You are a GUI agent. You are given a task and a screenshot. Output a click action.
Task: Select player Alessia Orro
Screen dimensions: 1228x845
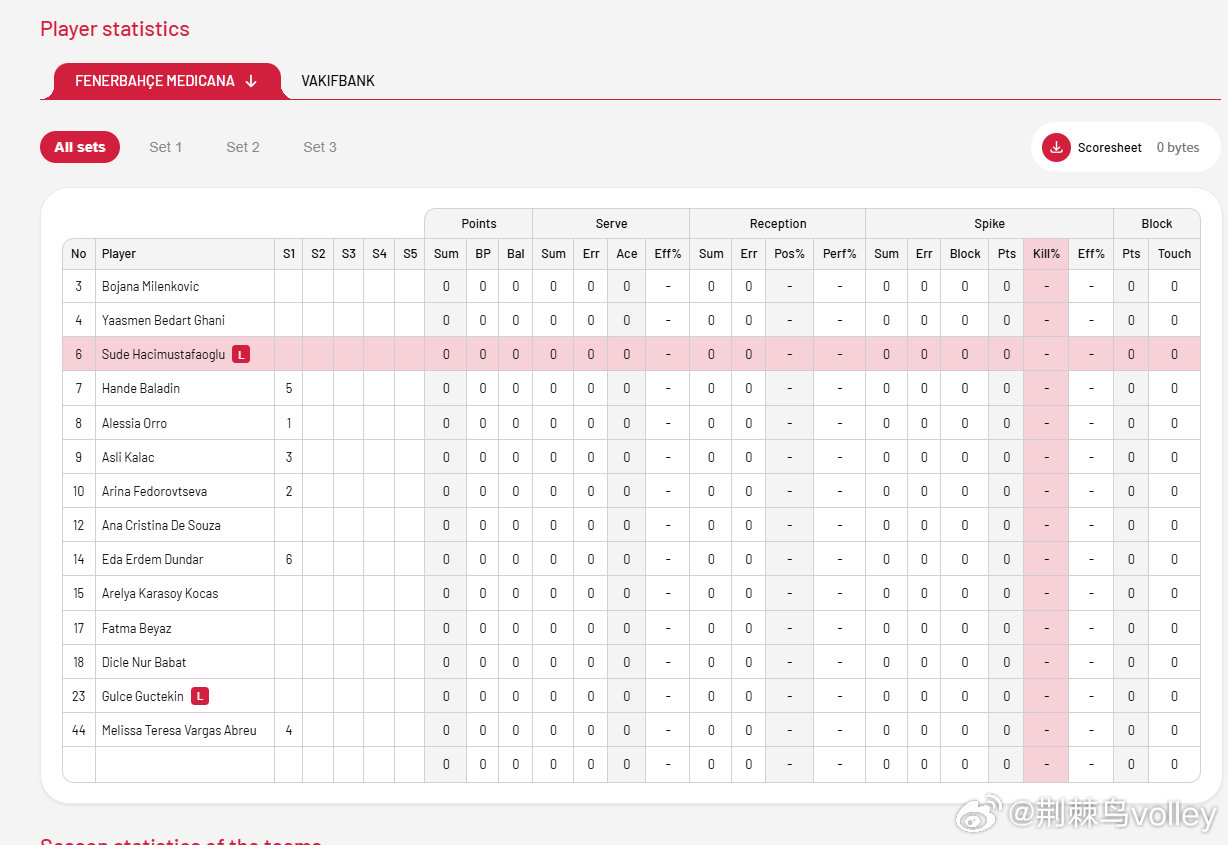coord(134,423)
